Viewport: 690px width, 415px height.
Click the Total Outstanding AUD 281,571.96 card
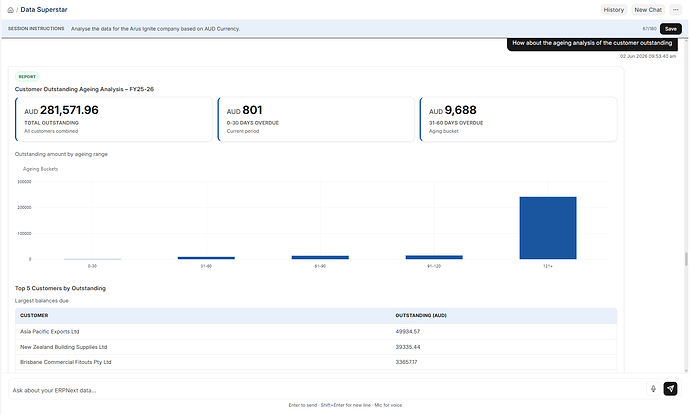point(114,119)
